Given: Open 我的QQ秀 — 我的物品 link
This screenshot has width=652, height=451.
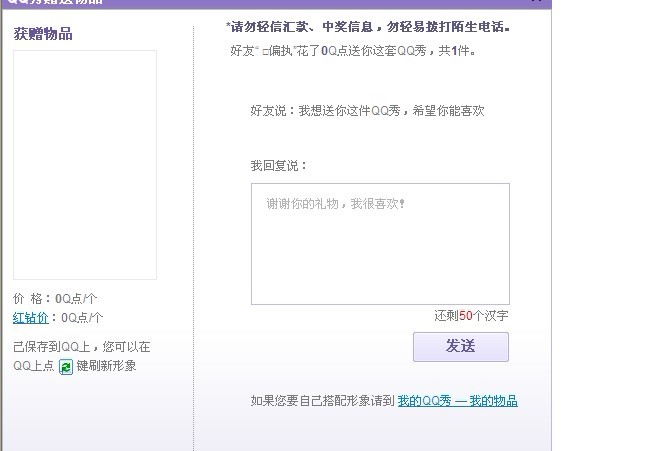Looking at the screenshot, I should (x=457, y=401).
